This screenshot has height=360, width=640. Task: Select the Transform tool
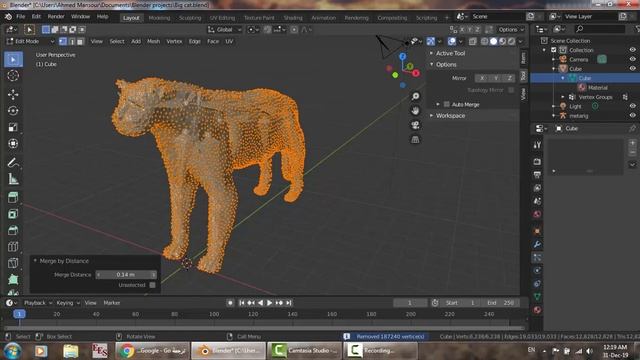[x=13, y=144]
